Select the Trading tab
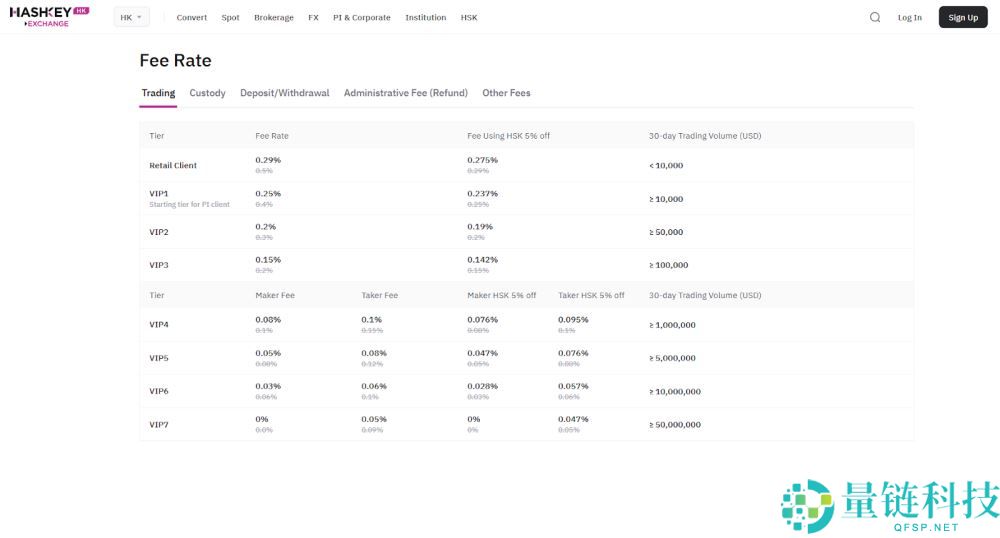Viewport: 1000px width, 538px height. 158,93
